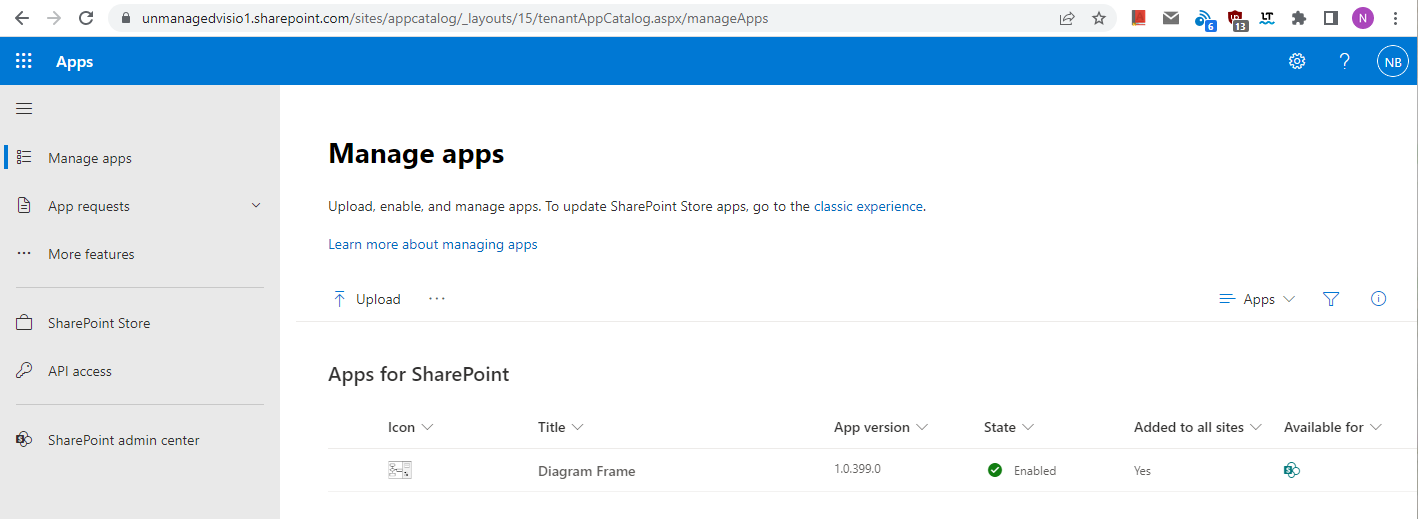Click the green Enabled check icon
The height and width of the screenshot is (519, 1418).
[x=995, y=470]
